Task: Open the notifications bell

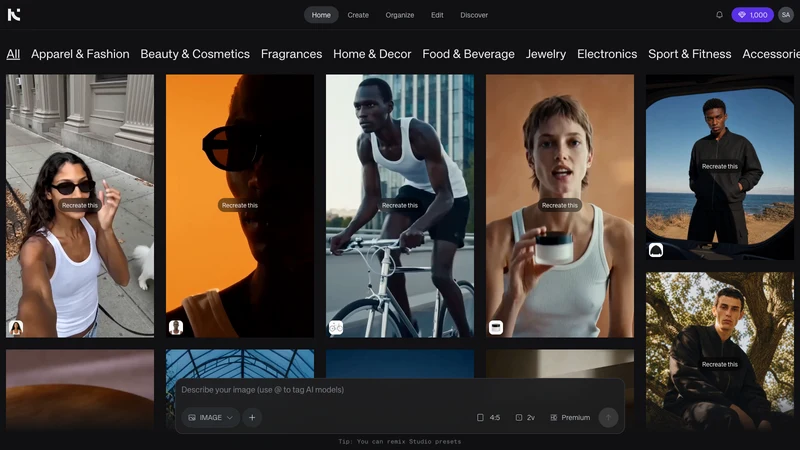Action: tap(719, 15)
